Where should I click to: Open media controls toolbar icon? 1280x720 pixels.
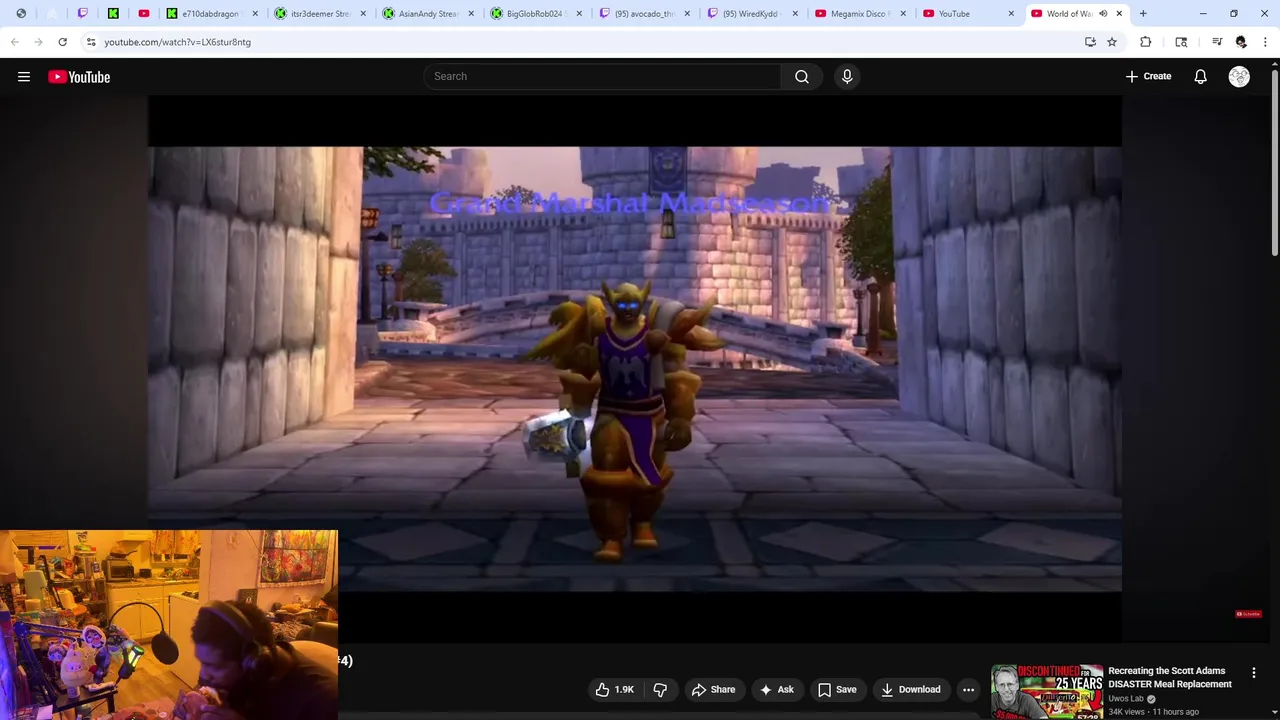pyautogui.click(x=1217, y=42)
